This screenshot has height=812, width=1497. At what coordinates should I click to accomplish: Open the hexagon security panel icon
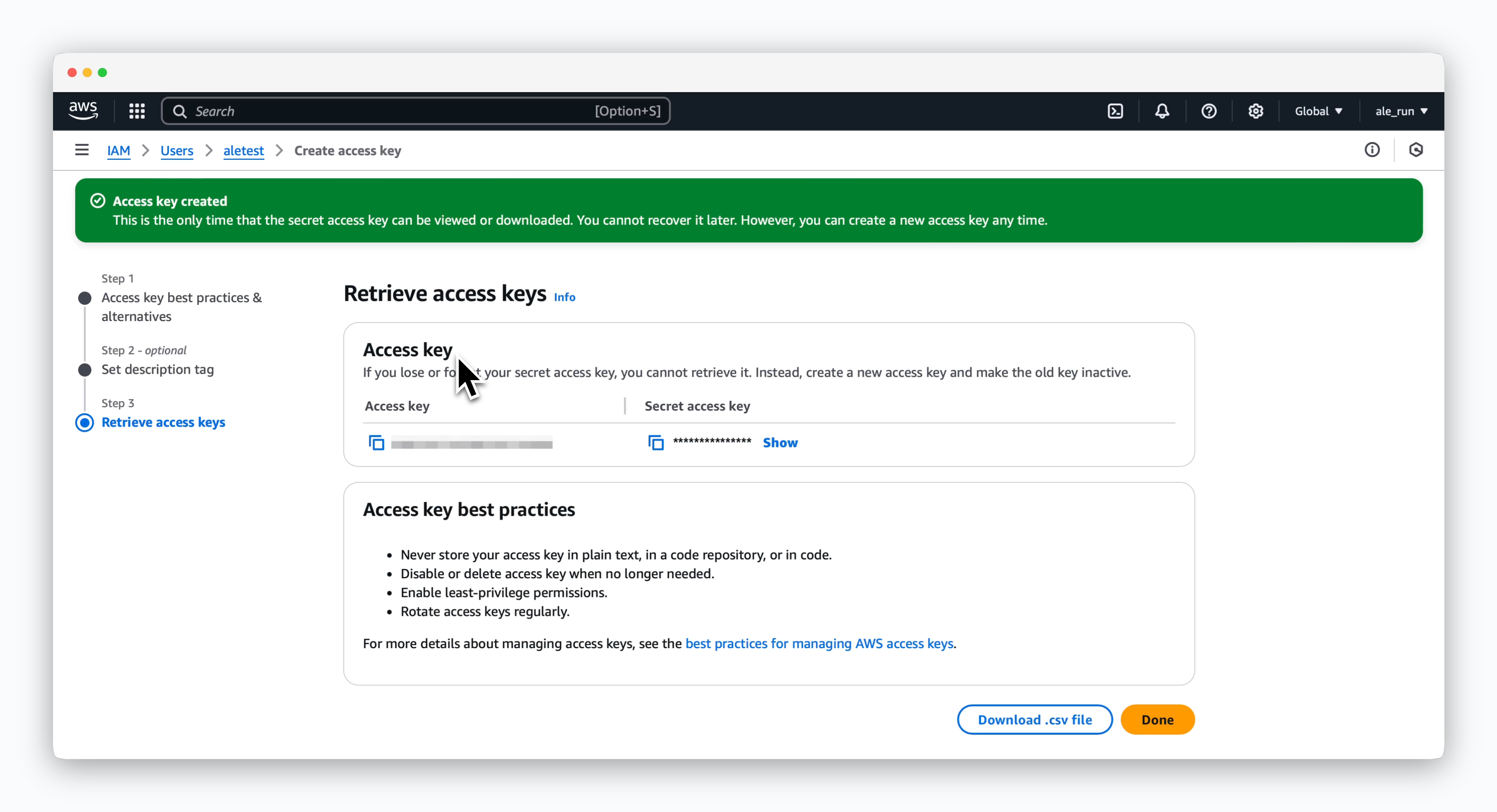1416,150
